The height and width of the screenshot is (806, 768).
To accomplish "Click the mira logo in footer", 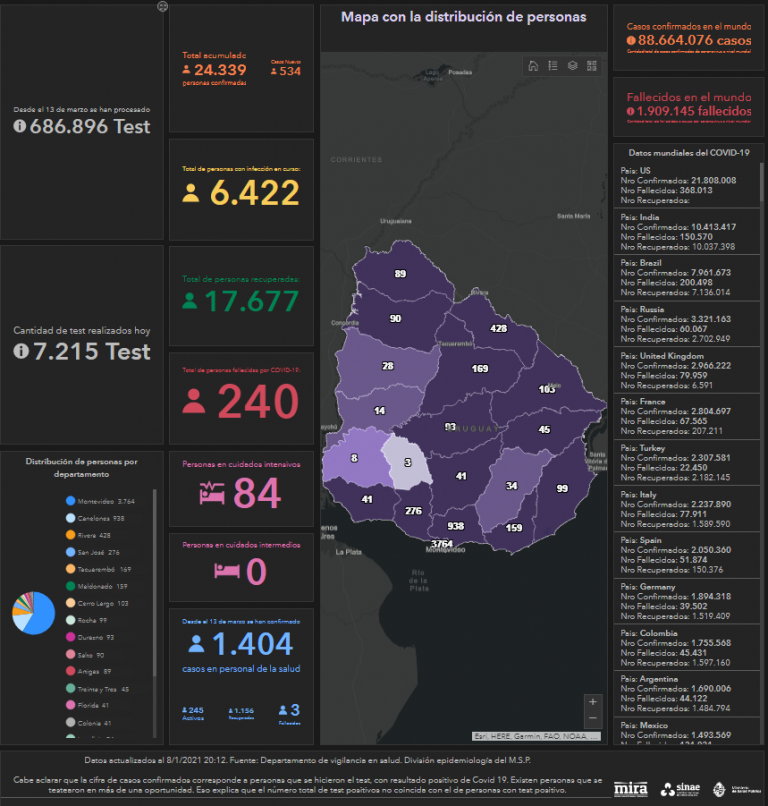I will (x=628, y=786).
